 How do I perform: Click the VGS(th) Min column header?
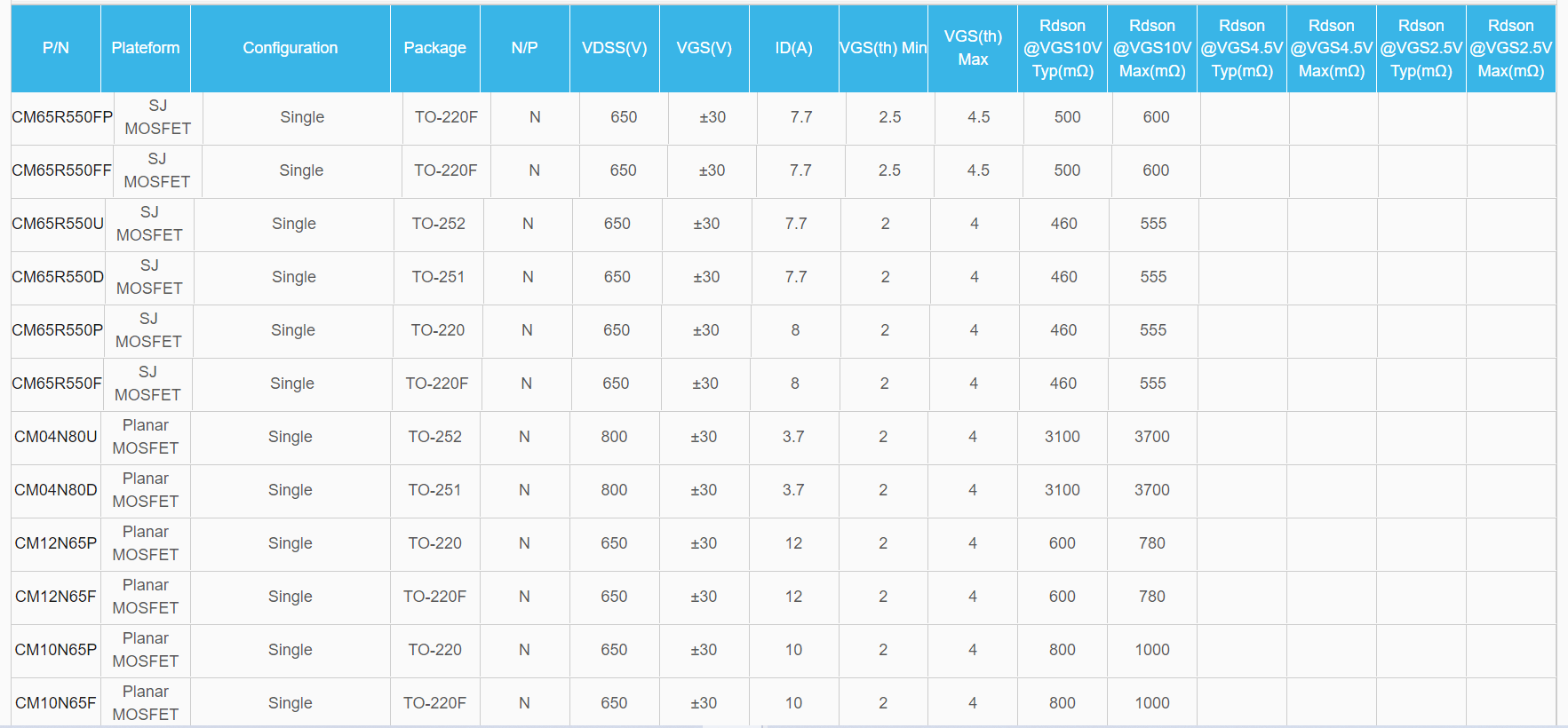pos(883,48)
